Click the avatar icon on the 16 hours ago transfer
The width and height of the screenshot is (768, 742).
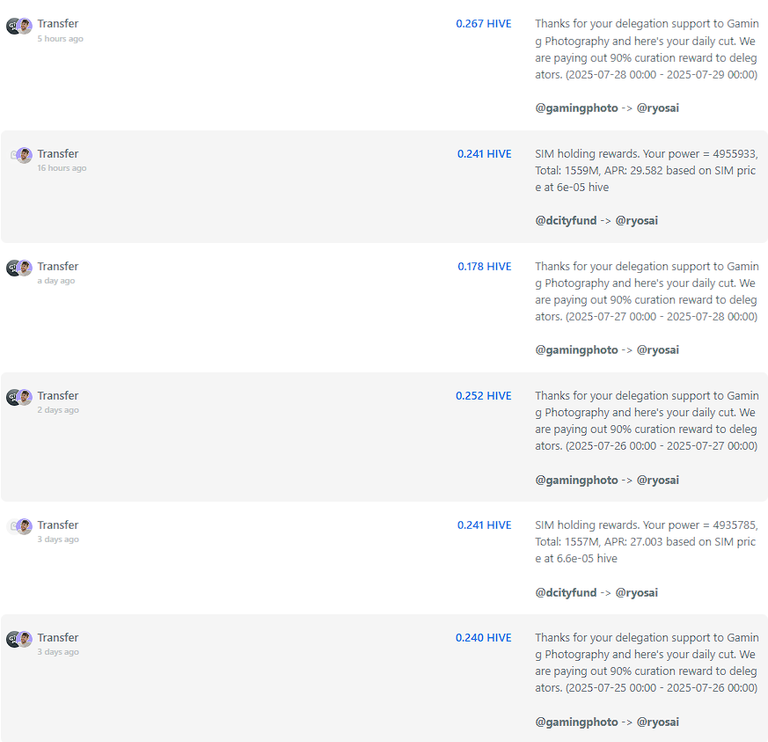[x=22, y=155]
